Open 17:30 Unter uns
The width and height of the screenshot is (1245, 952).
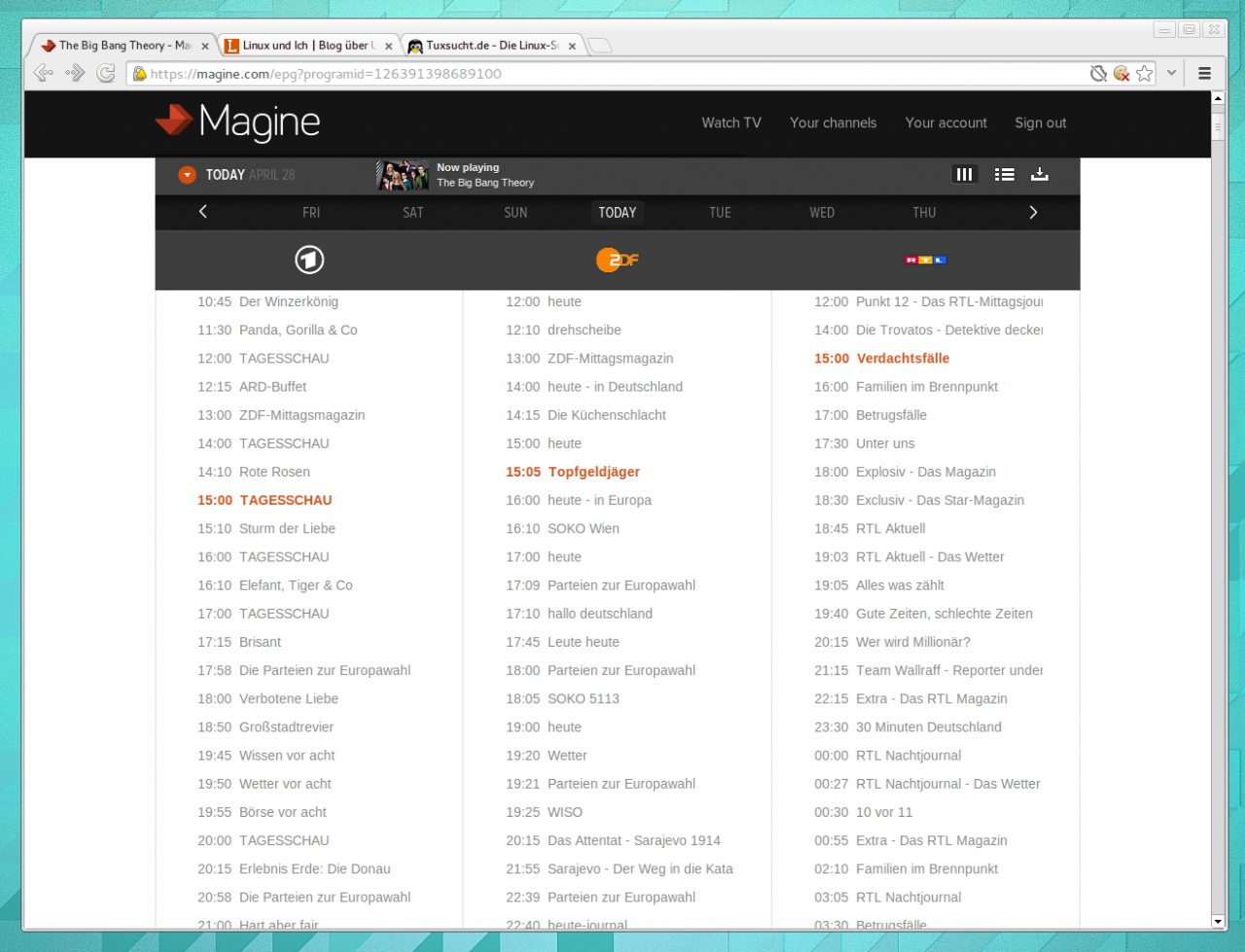[865, 443]
